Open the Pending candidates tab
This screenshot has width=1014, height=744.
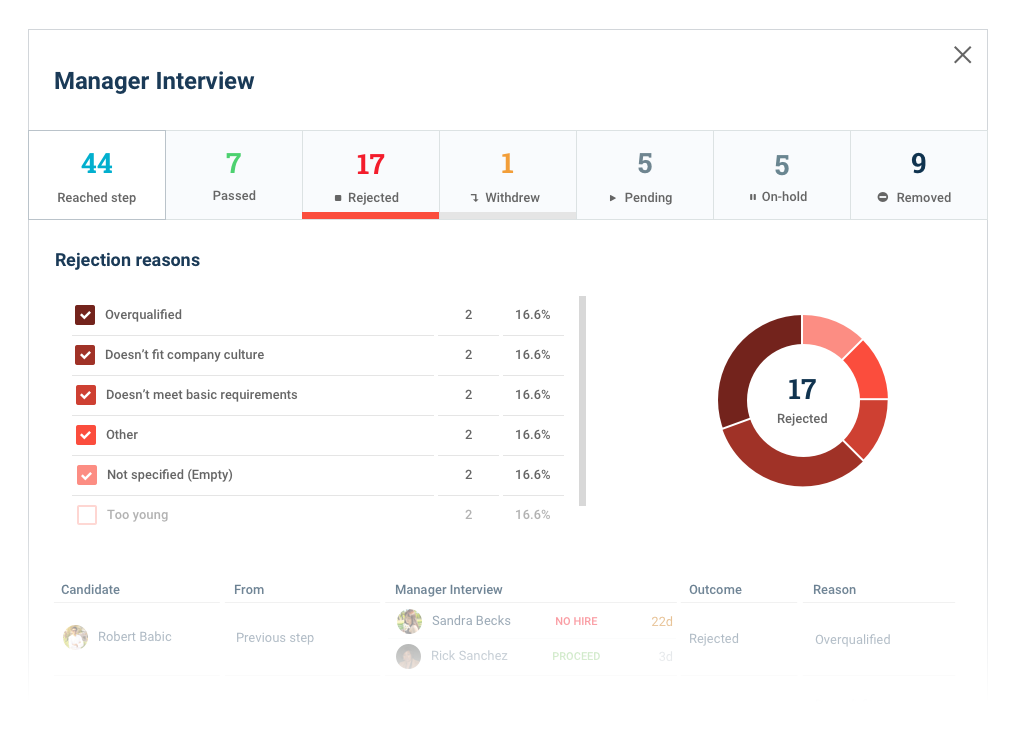click(644, 175)
